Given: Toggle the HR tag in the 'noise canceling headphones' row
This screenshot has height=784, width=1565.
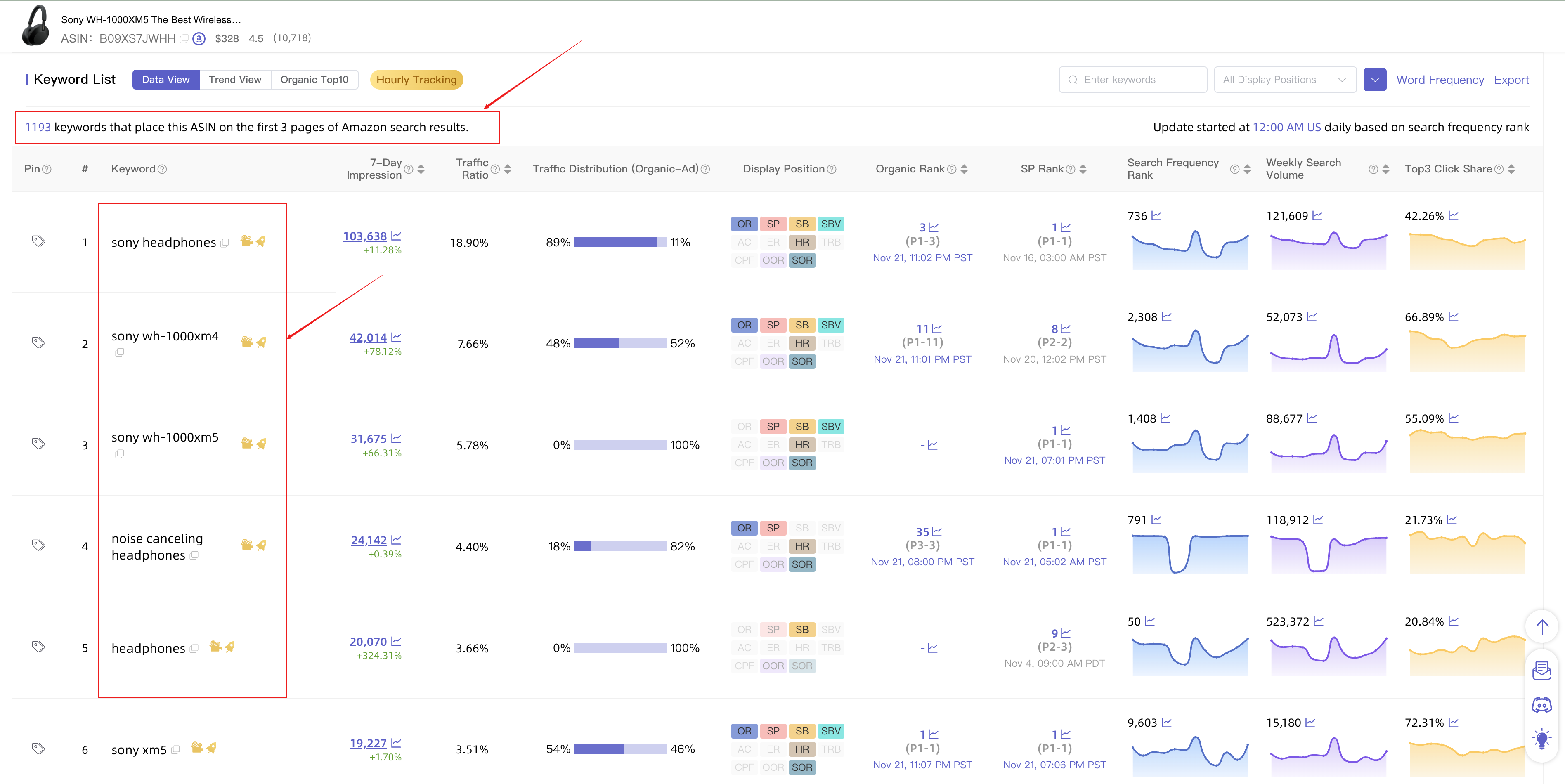Looking at the screenshot, I should [802, 547].
